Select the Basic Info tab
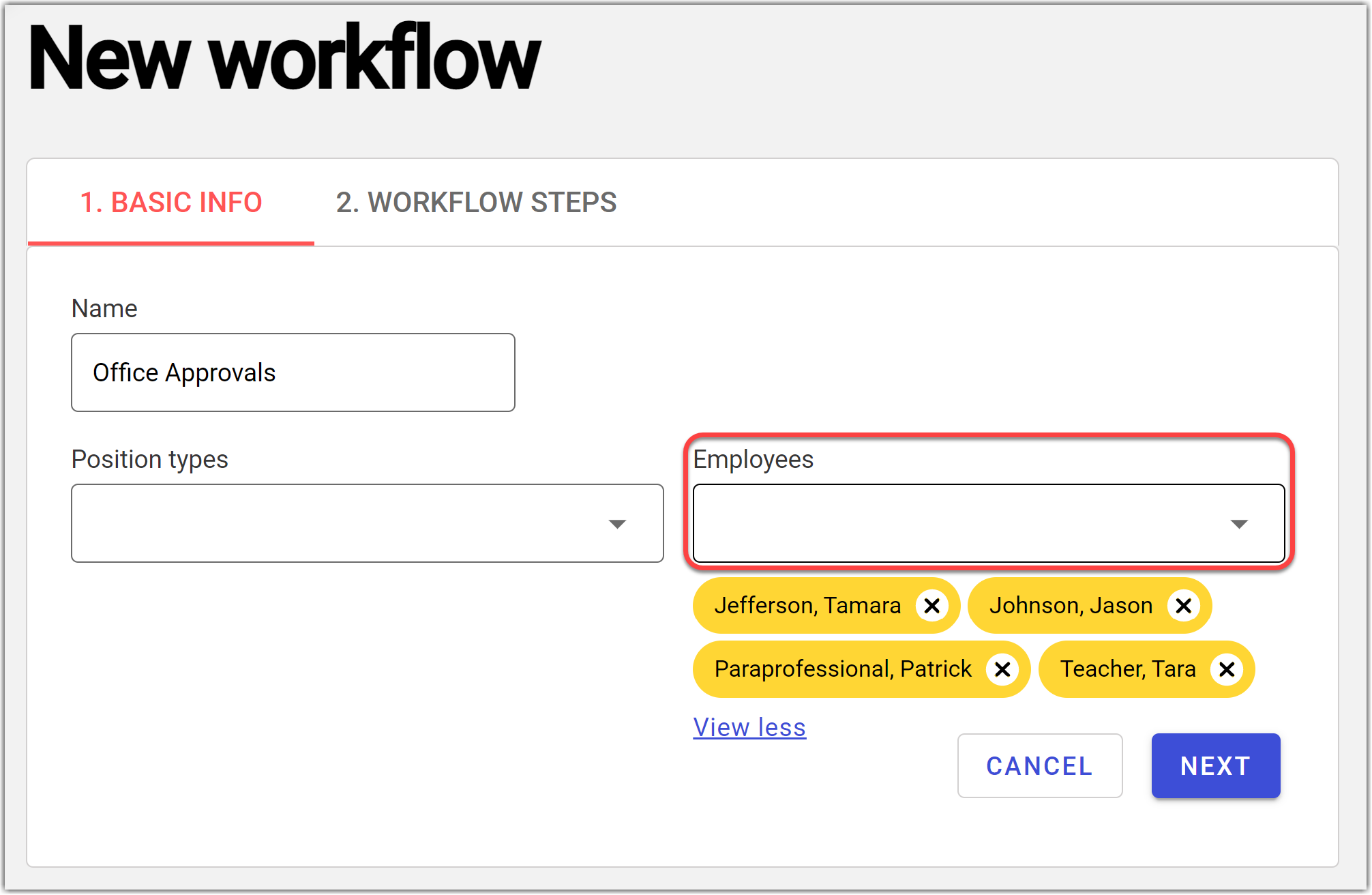Viewport: 1372px width, 895px height. [x=170, y=203]
